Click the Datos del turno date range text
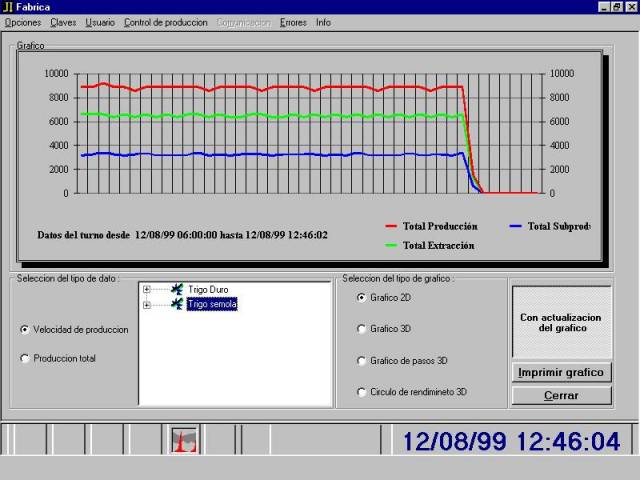Screen dimensions: 640x480 (182, 235)
